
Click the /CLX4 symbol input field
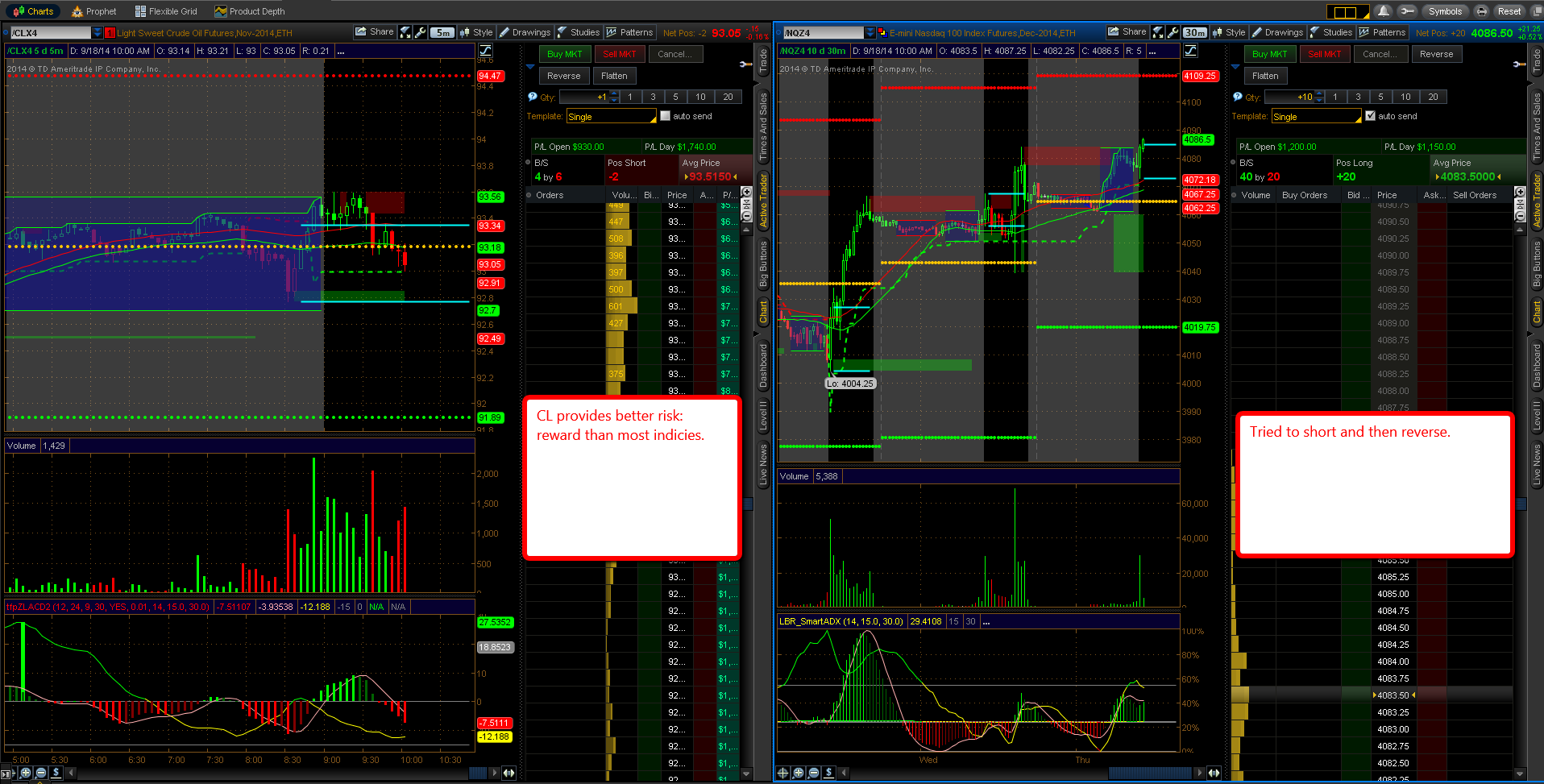[x=51, y=33]
